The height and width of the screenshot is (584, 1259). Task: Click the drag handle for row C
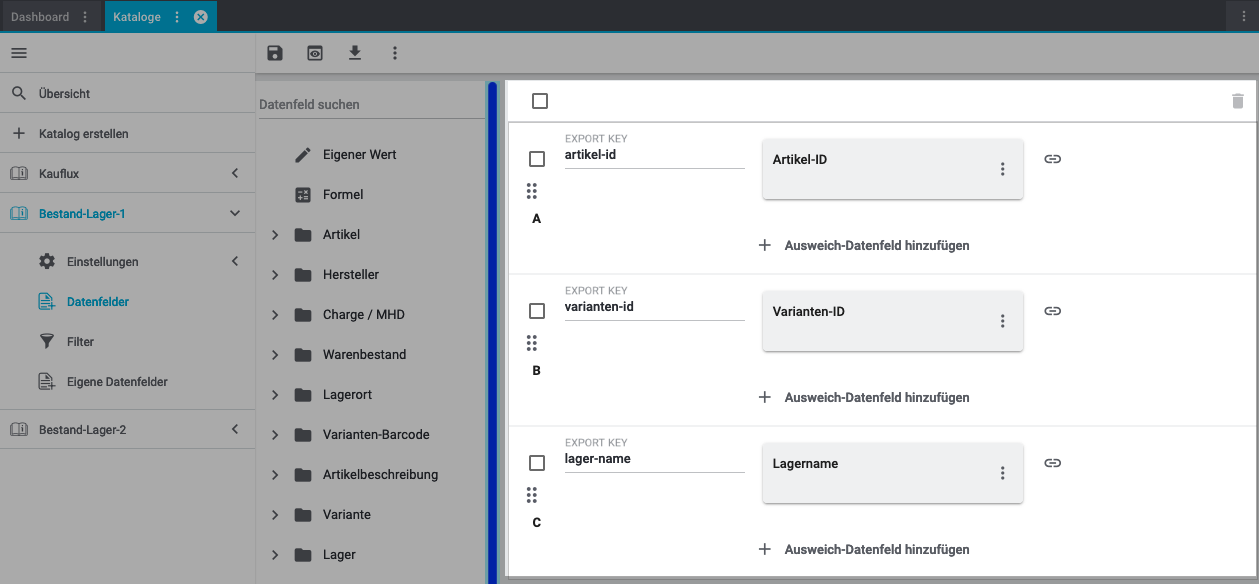532,495
